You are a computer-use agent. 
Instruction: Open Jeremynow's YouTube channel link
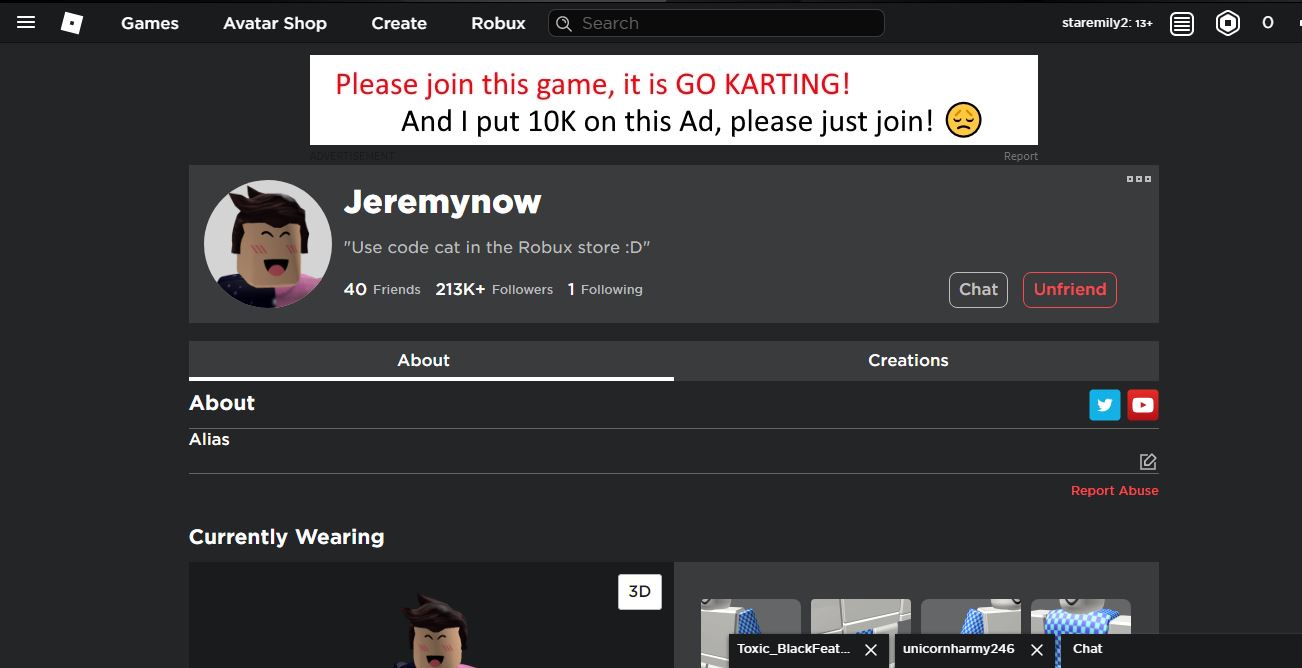pos(1143,405)
